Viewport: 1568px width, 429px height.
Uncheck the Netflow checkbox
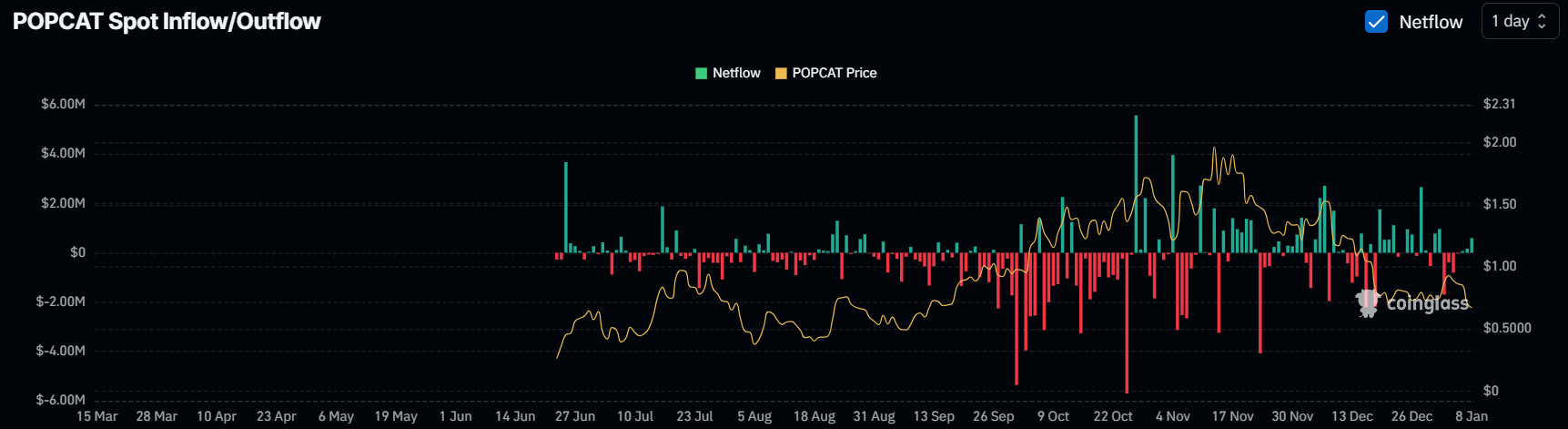pyautogui.click(x=1376, y=22)
